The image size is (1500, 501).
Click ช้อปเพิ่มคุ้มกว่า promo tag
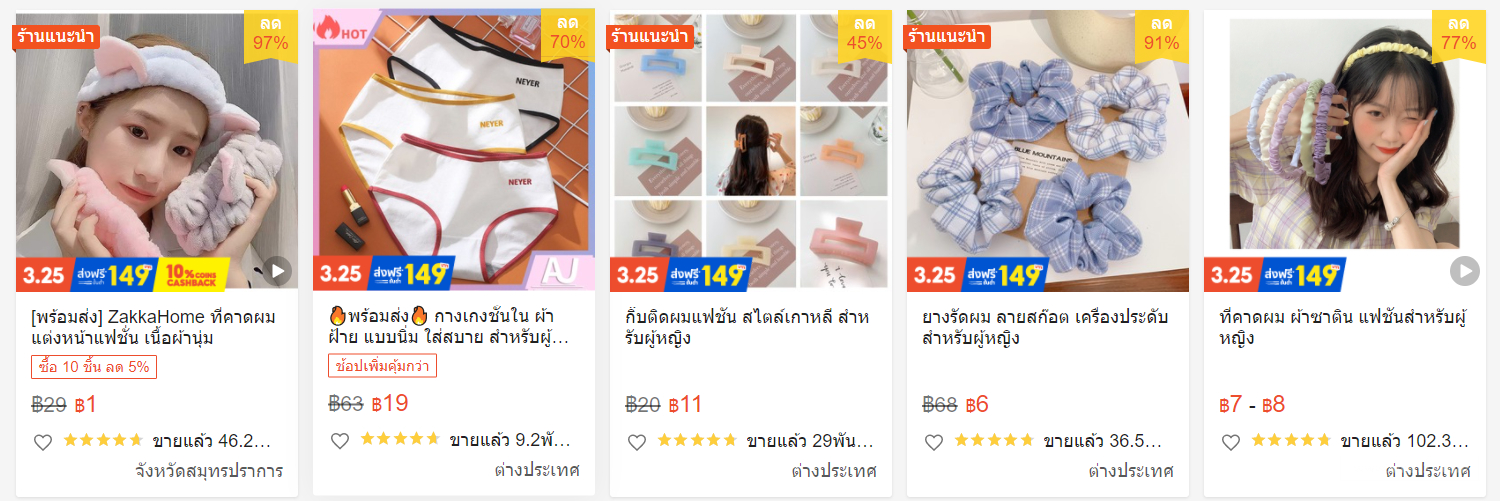pos(382,366)
